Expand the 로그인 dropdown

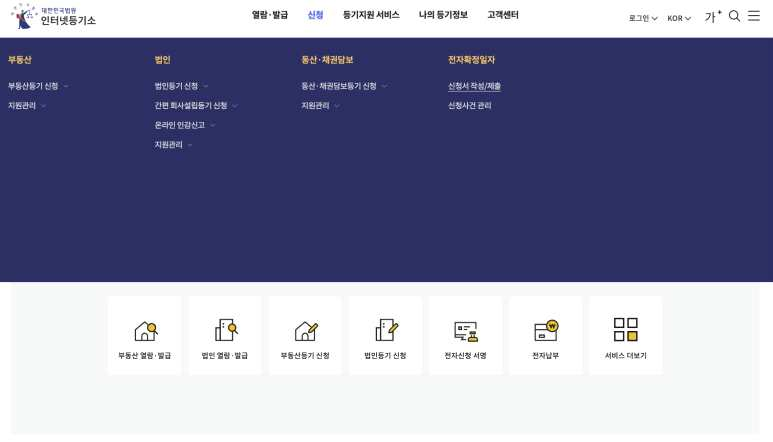643,18
